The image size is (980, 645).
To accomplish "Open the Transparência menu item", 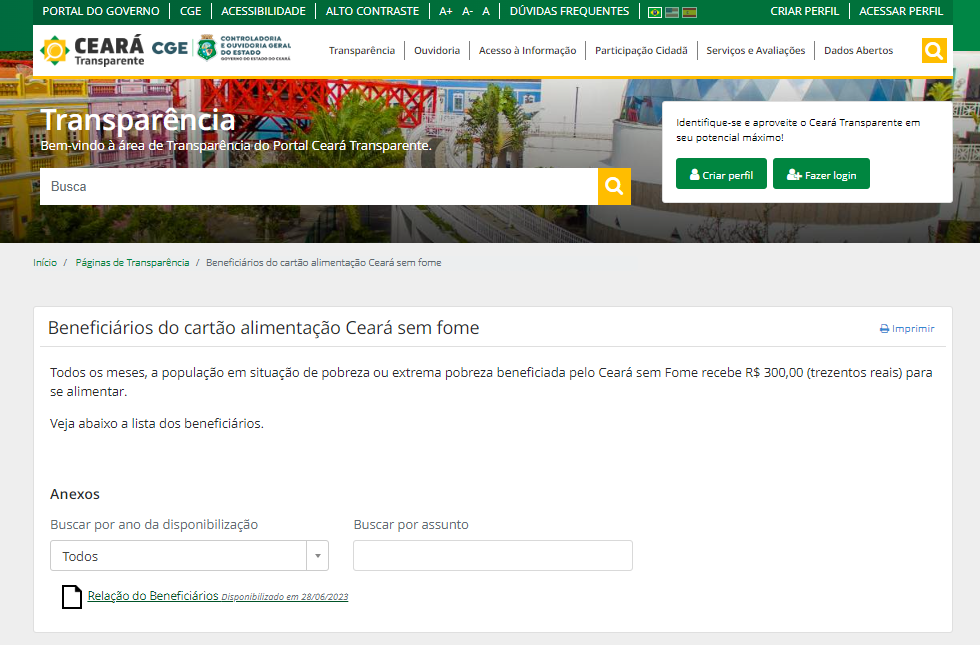I will [362, 51].
